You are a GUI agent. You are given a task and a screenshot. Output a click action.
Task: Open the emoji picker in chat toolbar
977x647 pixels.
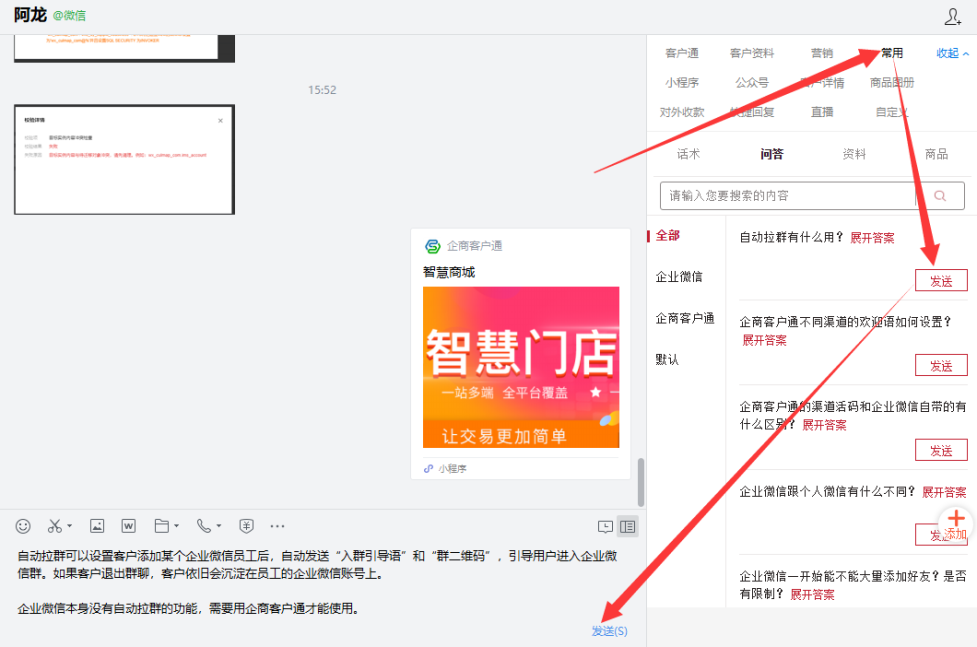(23, 526)
